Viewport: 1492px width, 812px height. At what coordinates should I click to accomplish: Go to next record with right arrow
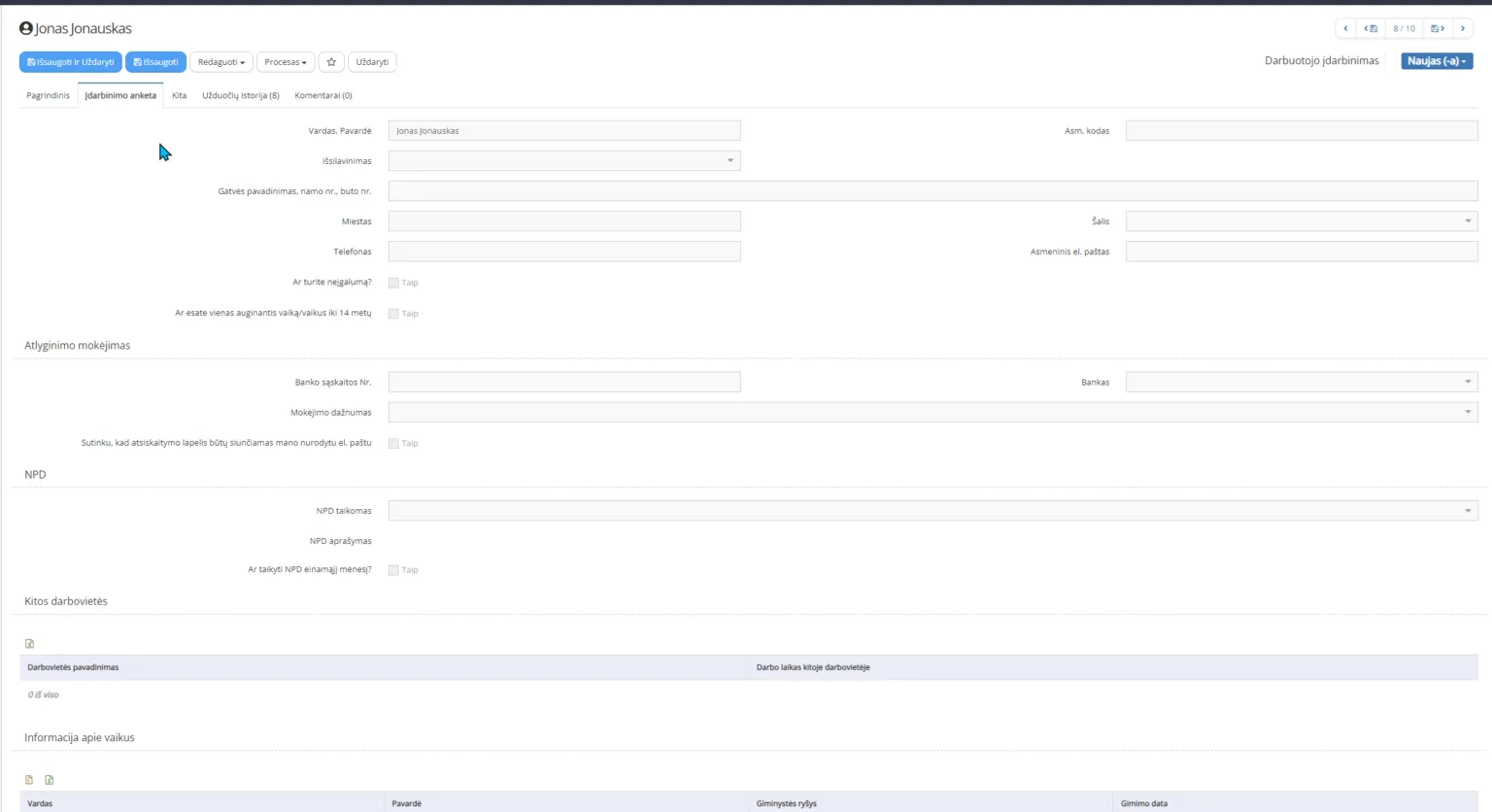[1463, 29]
